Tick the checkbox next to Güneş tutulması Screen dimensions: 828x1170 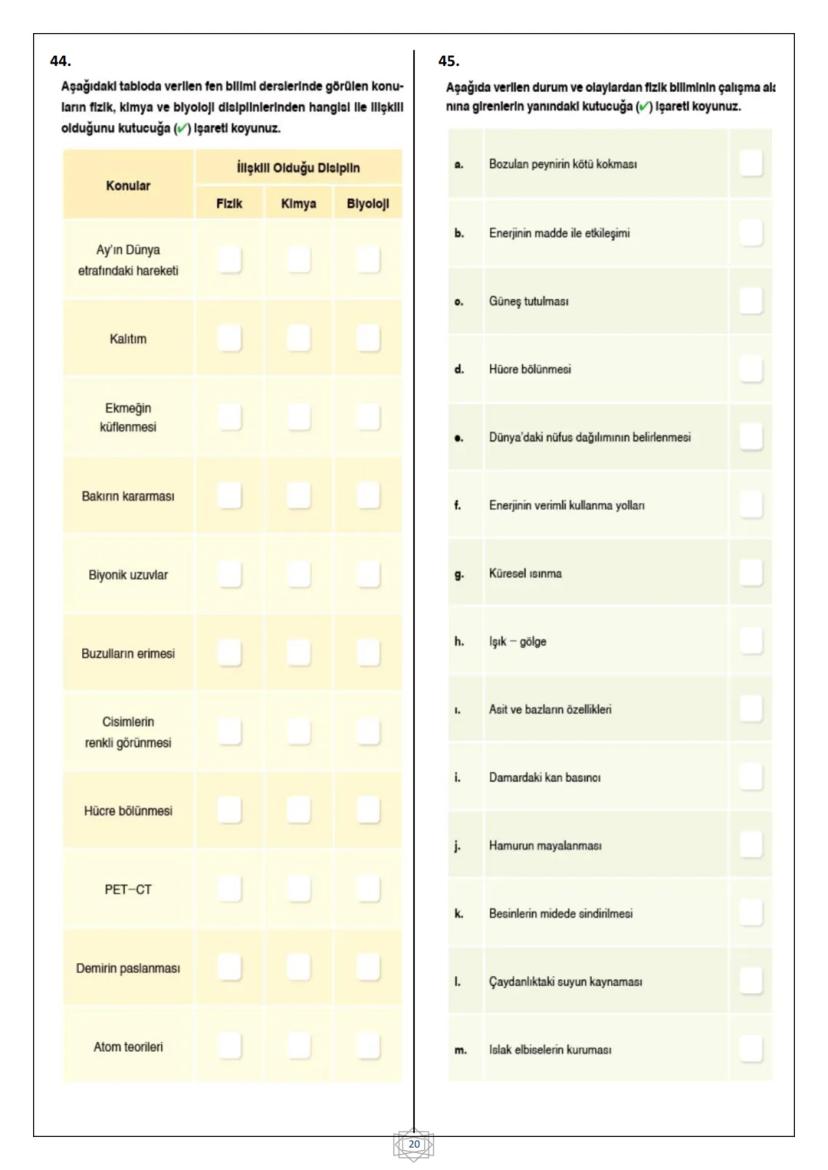click(750, 299)
